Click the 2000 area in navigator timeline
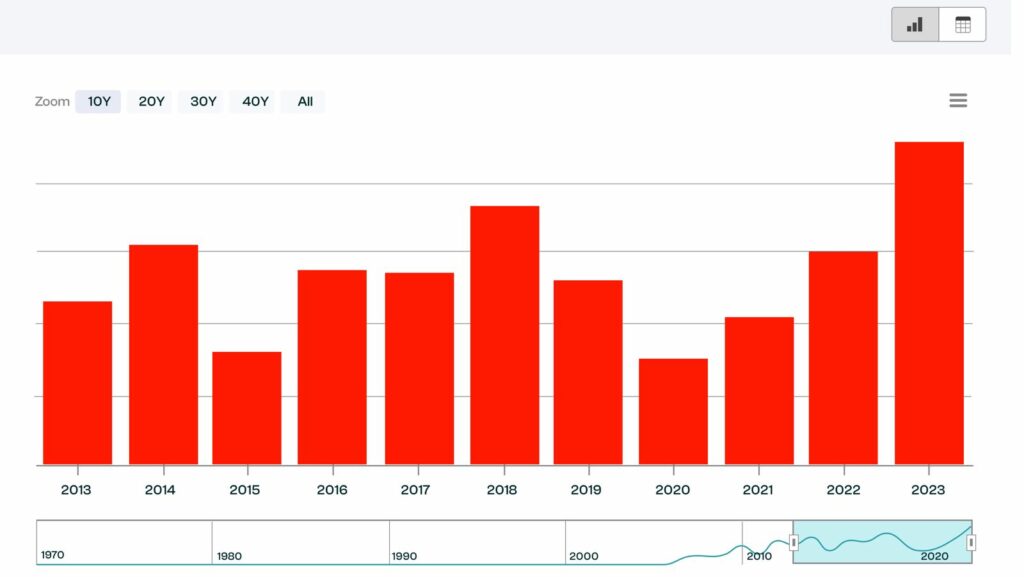 click(x=652, y=543)
